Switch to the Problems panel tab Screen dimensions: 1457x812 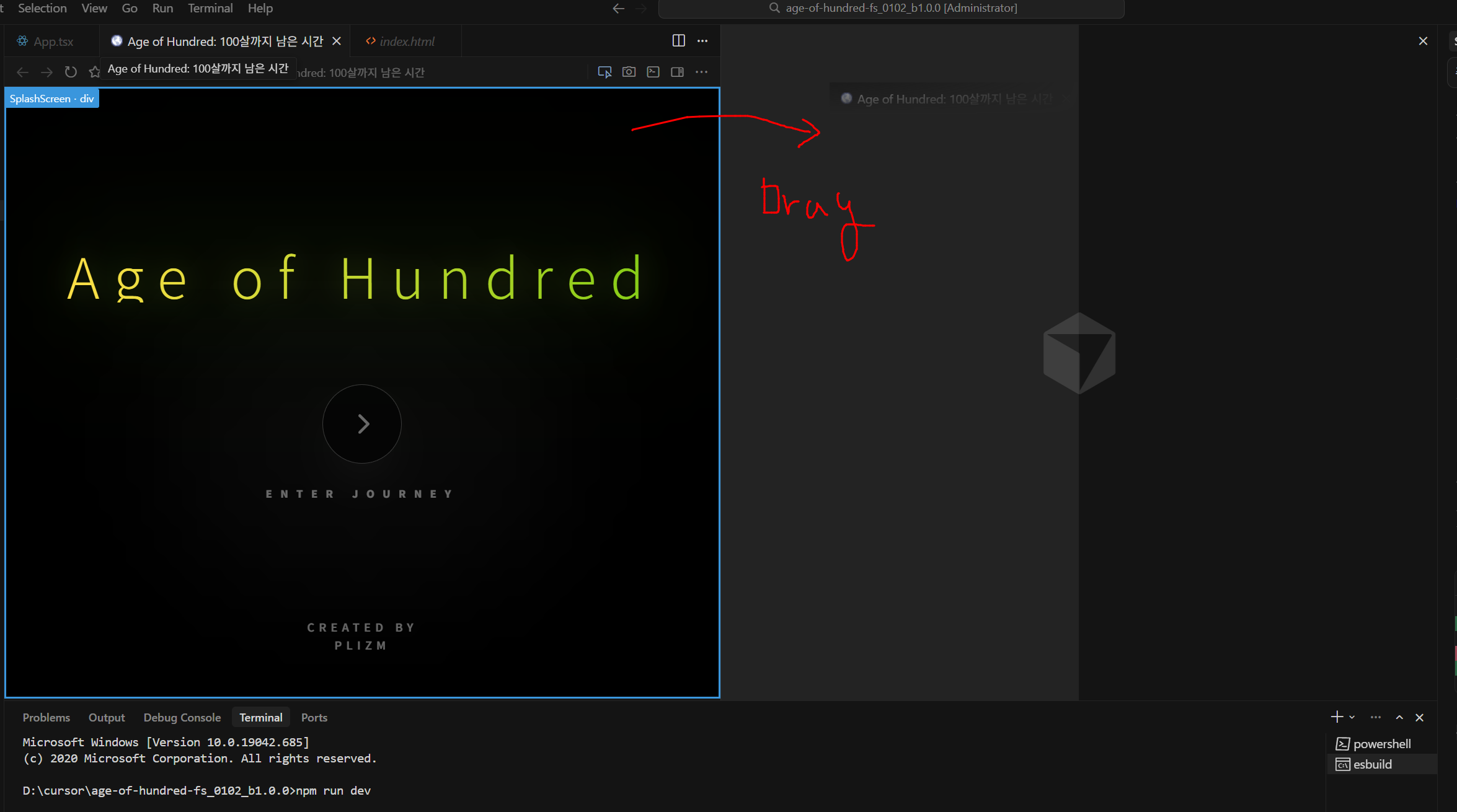click(x=46, y=717)
